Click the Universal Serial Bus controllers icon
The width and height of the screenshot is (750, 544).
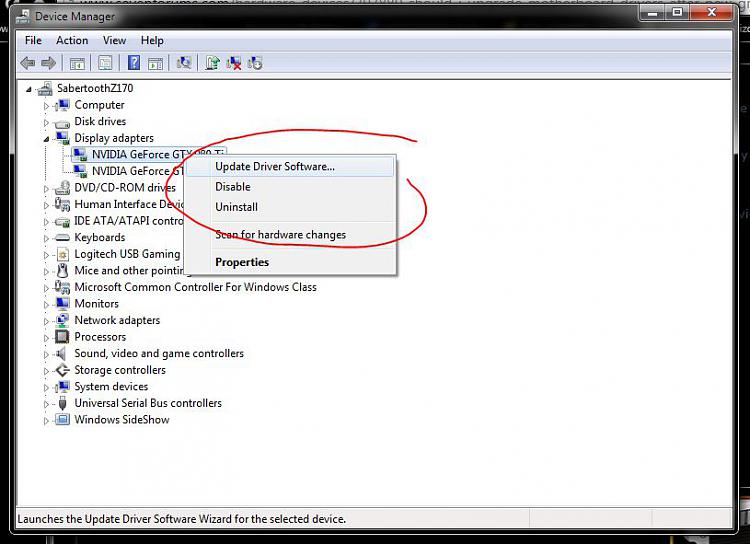pyautogui.click(x=62, y=403)
